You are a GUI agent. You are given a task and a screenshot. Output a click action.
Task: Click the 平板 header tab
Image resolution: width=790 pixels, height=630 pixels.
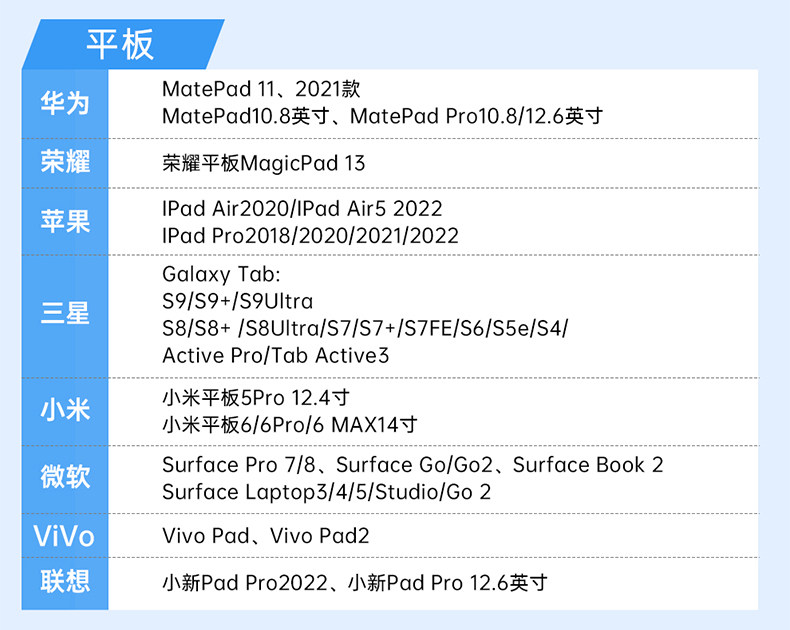coord(119,45)
